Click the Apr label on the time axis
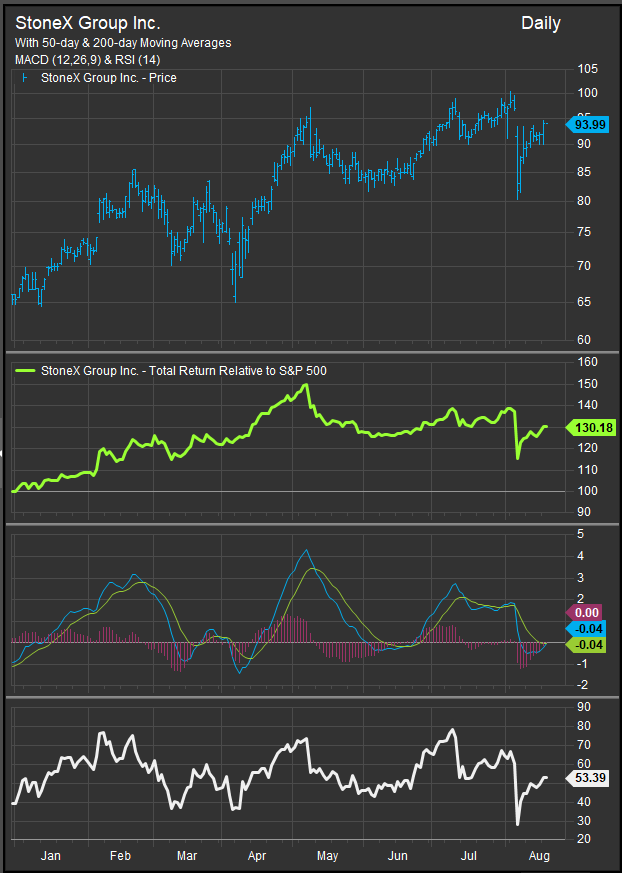 click(x=259, y=856)
